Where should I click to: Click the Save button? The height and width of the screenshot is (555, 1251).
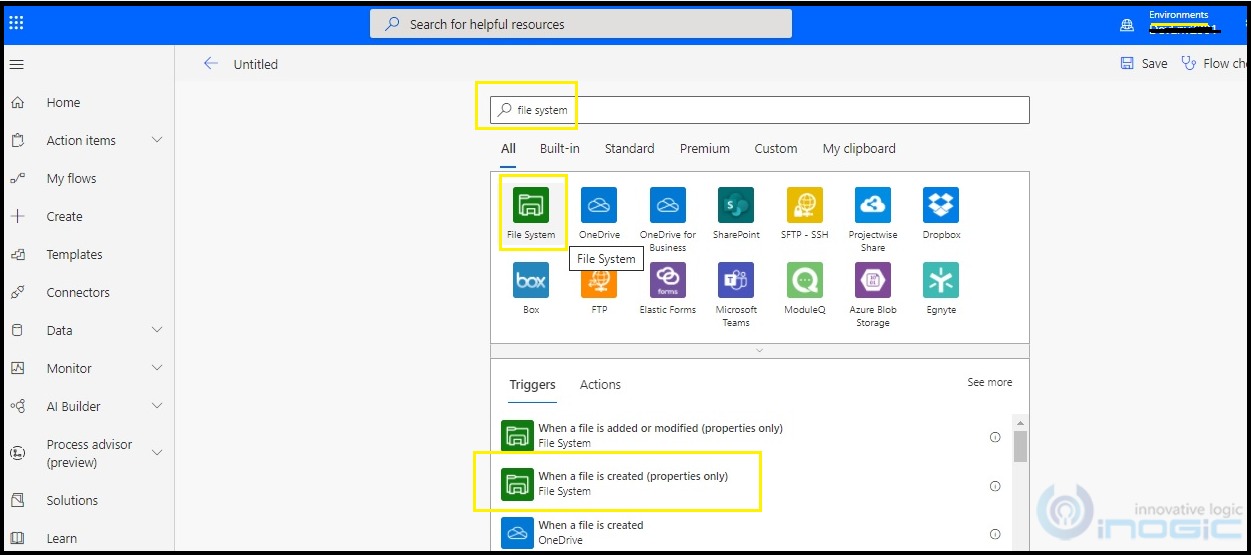pos(1144,63)
